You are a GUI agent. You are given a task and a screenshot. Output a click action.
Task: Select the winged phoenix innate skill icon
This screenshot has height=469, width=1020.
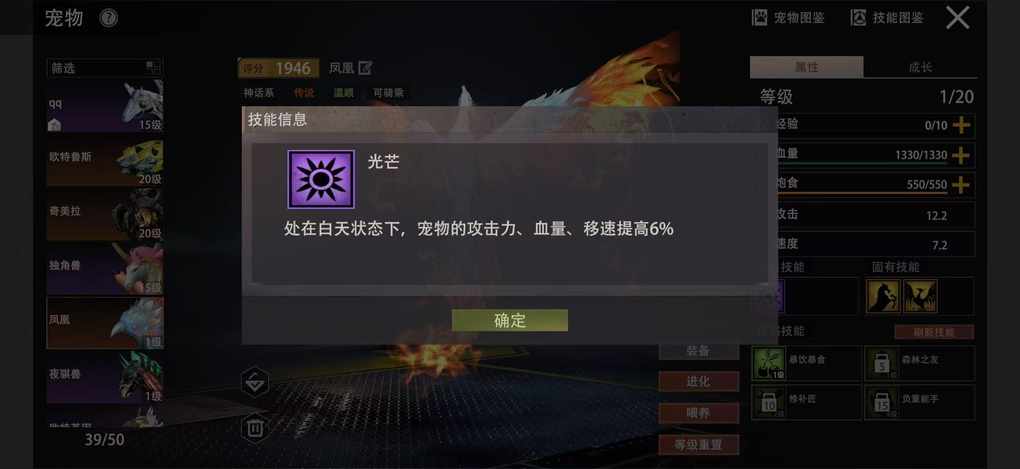pos(920,296)
